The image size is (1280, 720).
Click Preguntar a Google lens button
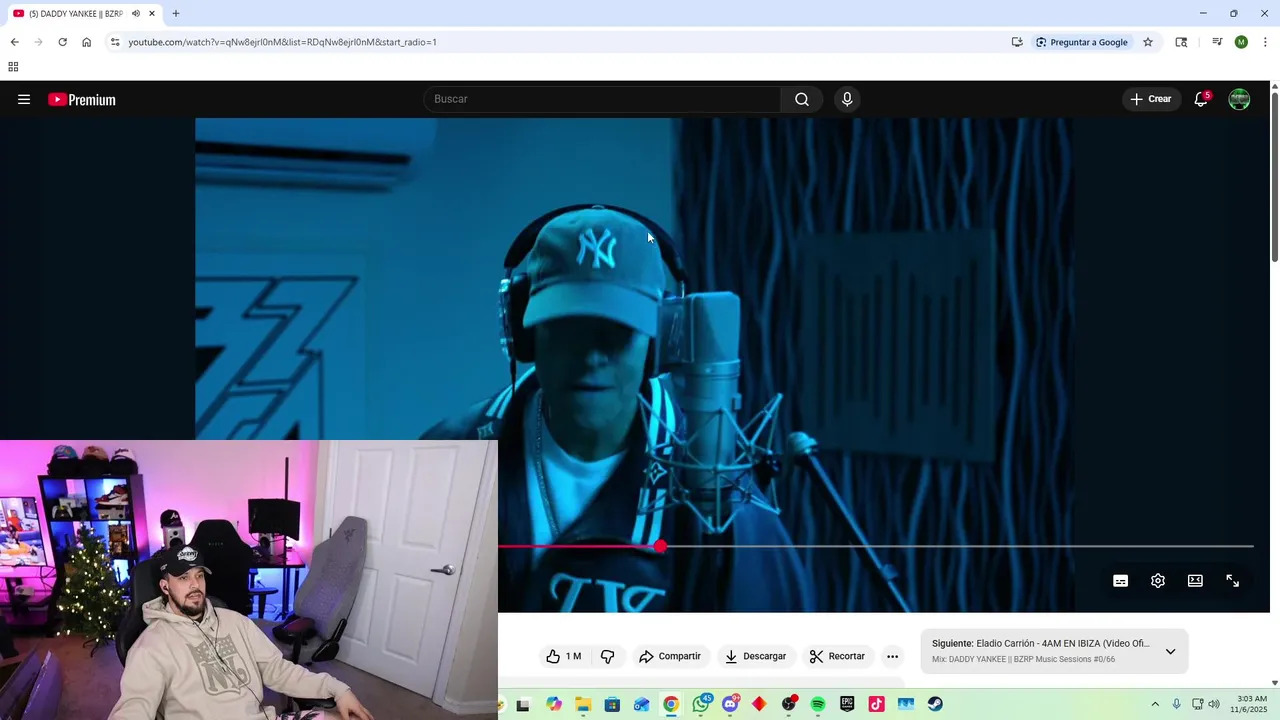point(1082,42)
